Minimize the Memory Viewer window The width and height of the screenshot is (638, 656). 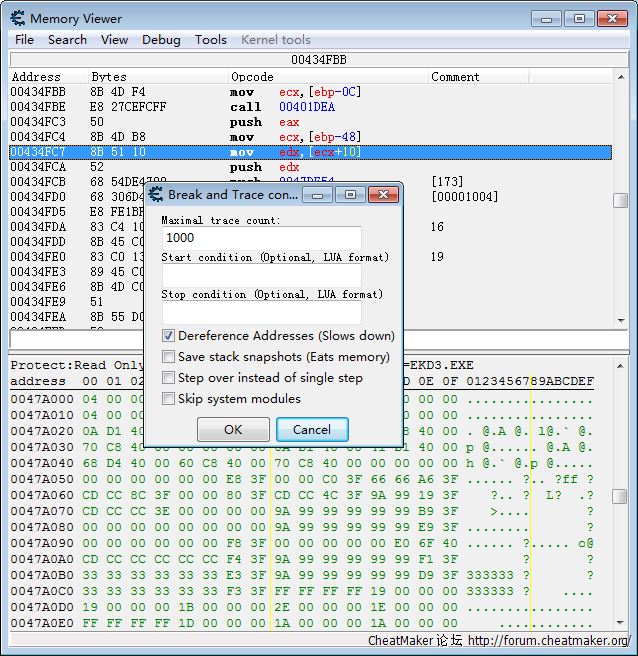pyautogui.click(x=547, y=18)
